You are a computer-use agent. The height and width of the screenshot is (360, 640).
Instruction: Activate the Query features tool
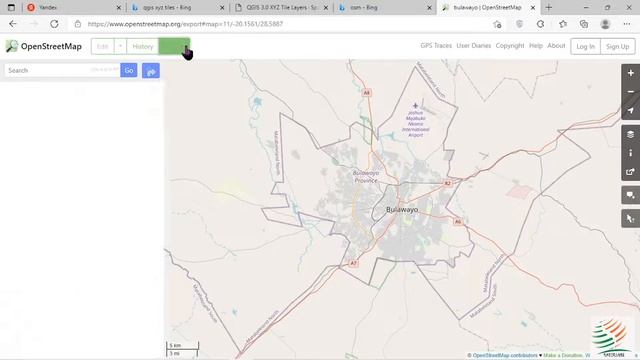pos(631,219)
